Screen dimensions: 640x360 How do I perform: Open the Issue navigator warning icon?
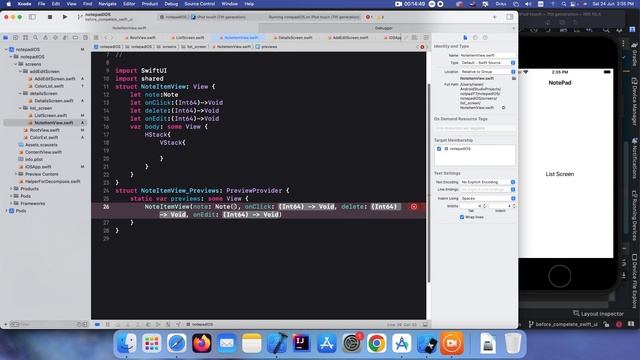point(45,38)
